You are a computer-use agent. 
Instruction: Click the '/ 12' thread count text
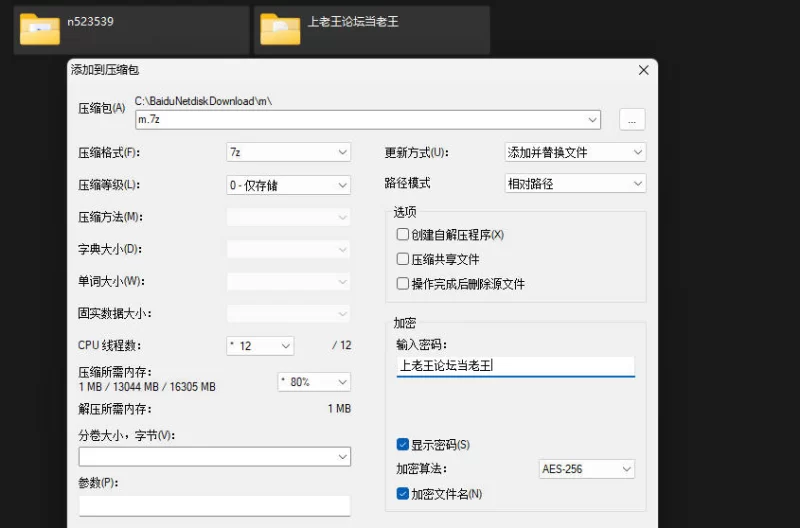[341, 345]
